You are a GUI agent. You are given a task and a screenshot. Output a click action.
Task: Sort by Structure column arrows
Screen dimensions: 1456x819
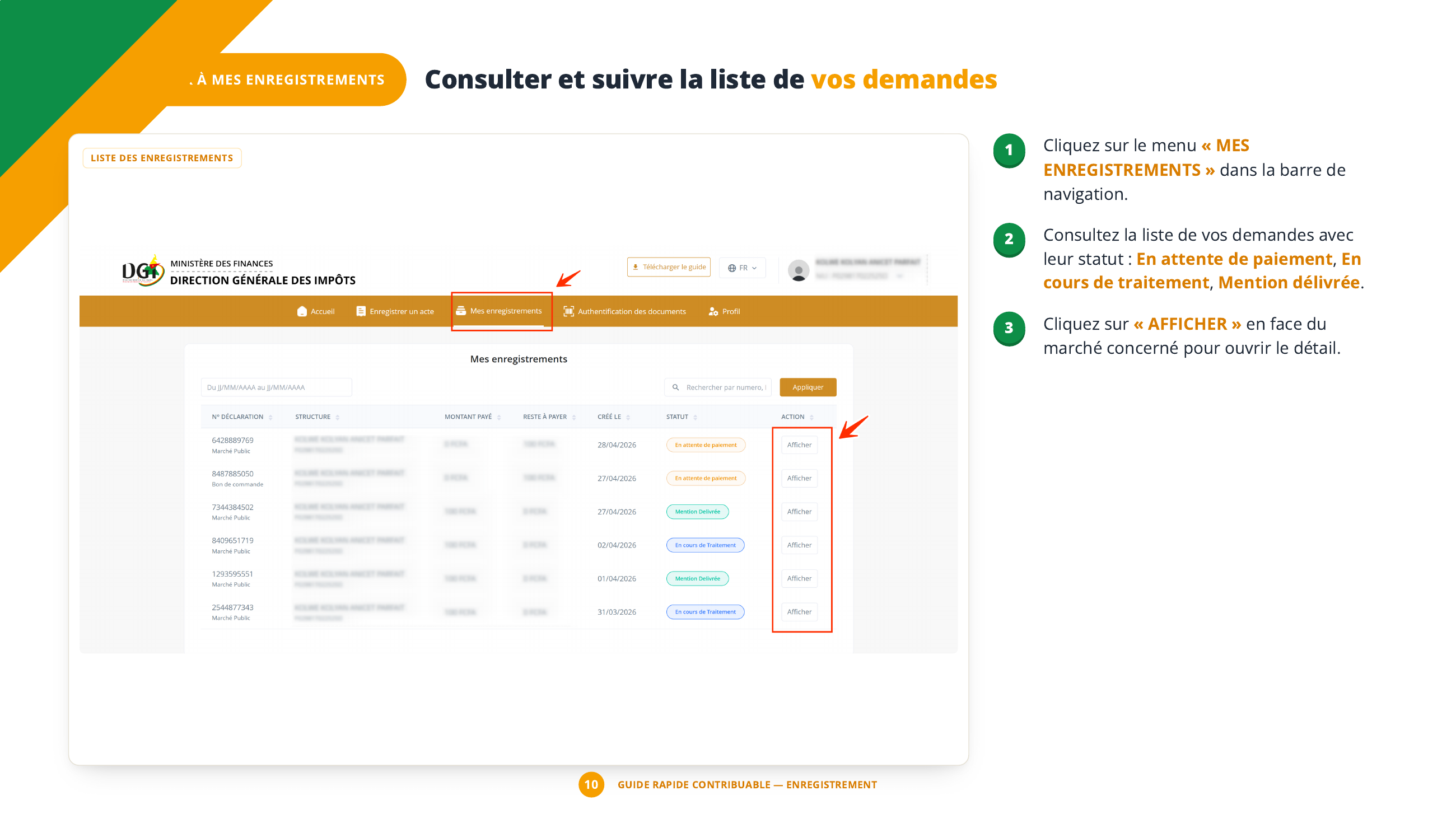point(338,417)
